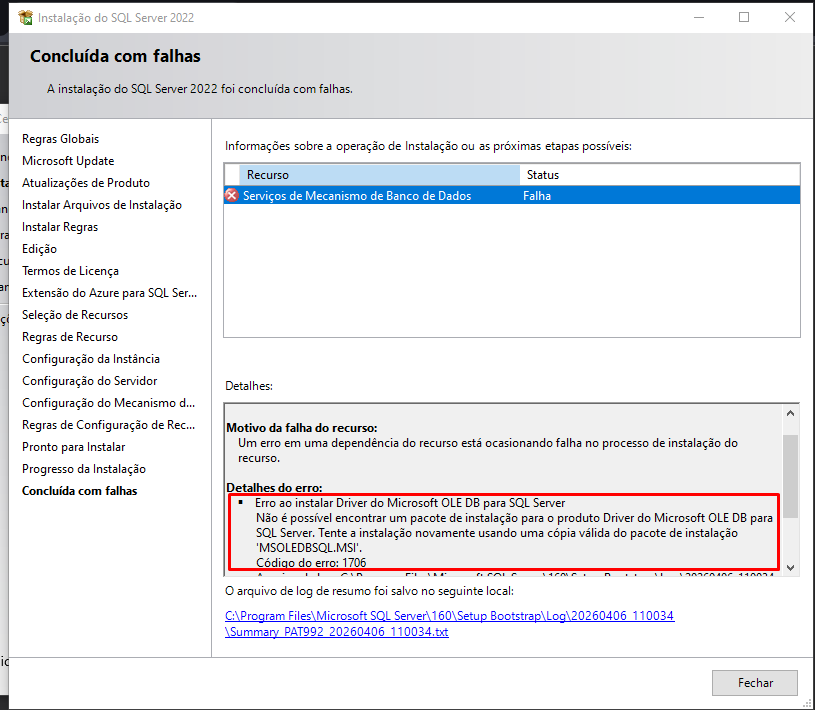Select the Microsoft Update step
This screenshot has height=710, width=815.
coord(68,161)
